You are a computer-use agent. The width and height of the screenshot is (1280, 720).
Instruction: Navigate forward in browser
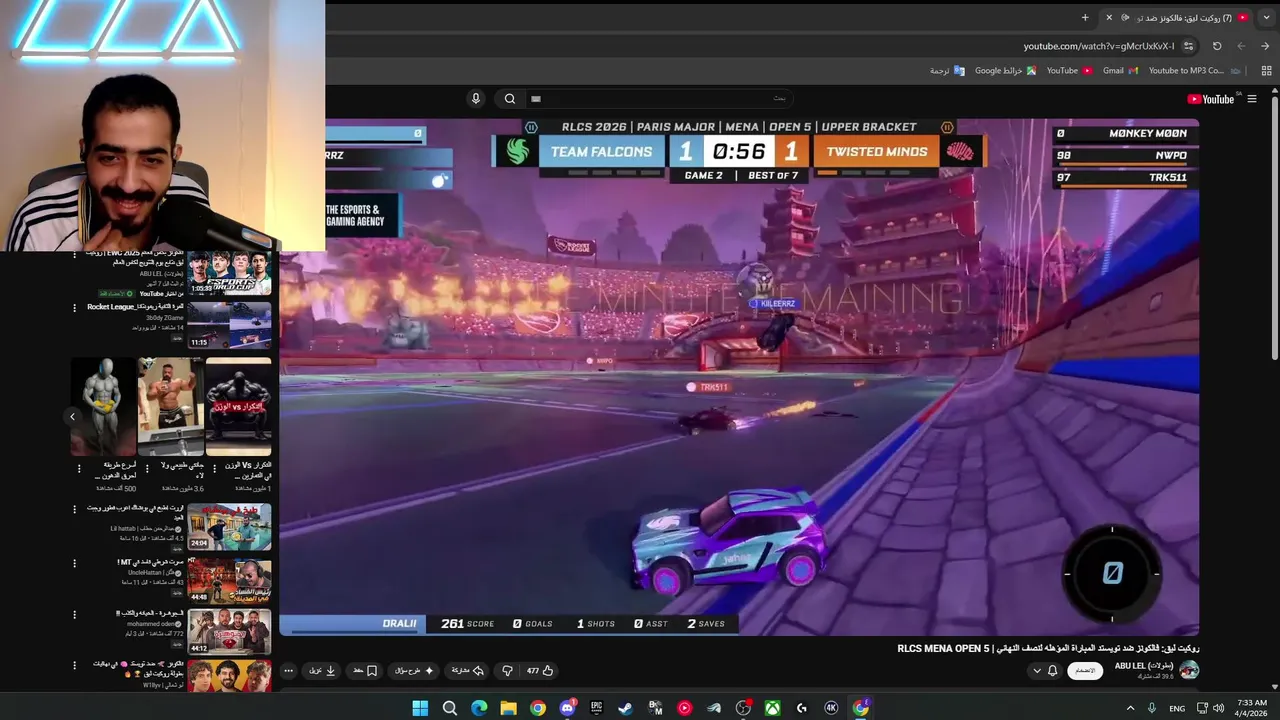[x=1241, y=46]
